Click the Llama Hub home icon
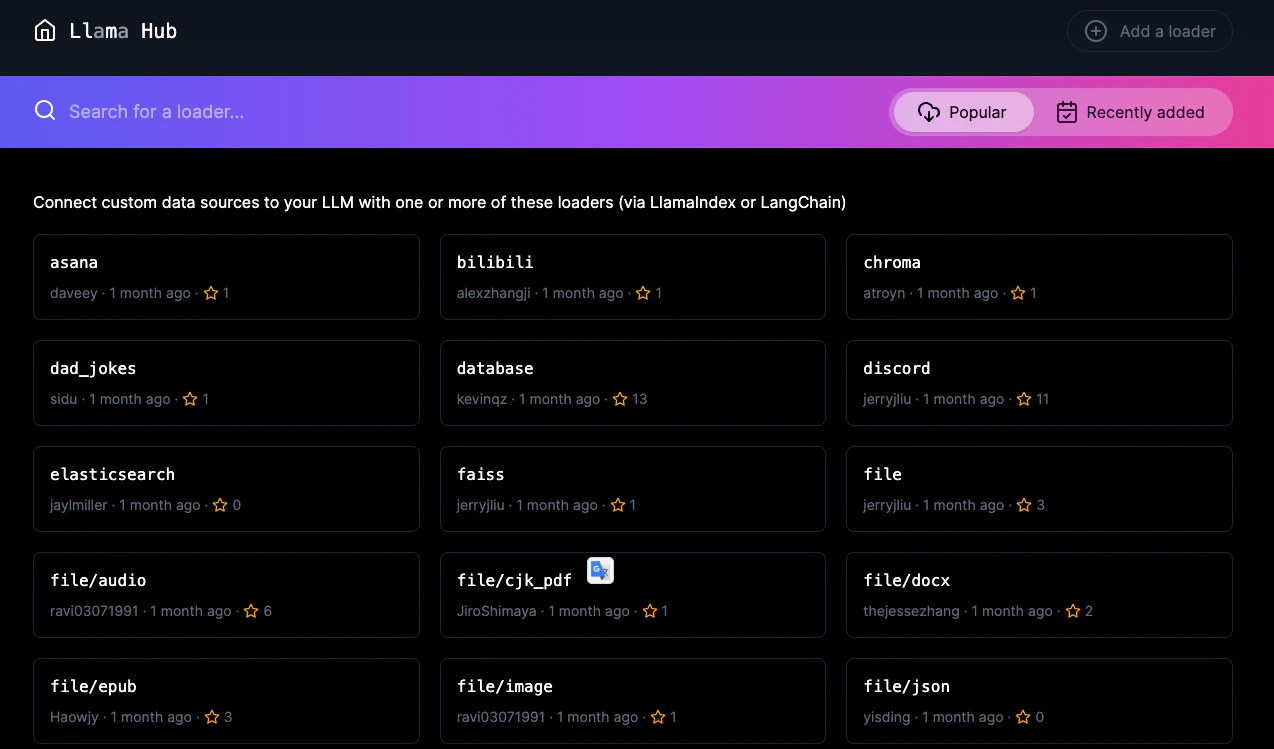Screen dimensions: 1274x749 [x=45, y=31]
